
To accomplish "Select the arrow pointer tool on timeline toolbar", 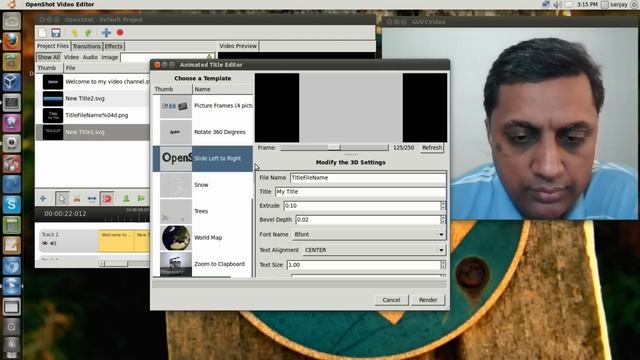I will (62, 199).
